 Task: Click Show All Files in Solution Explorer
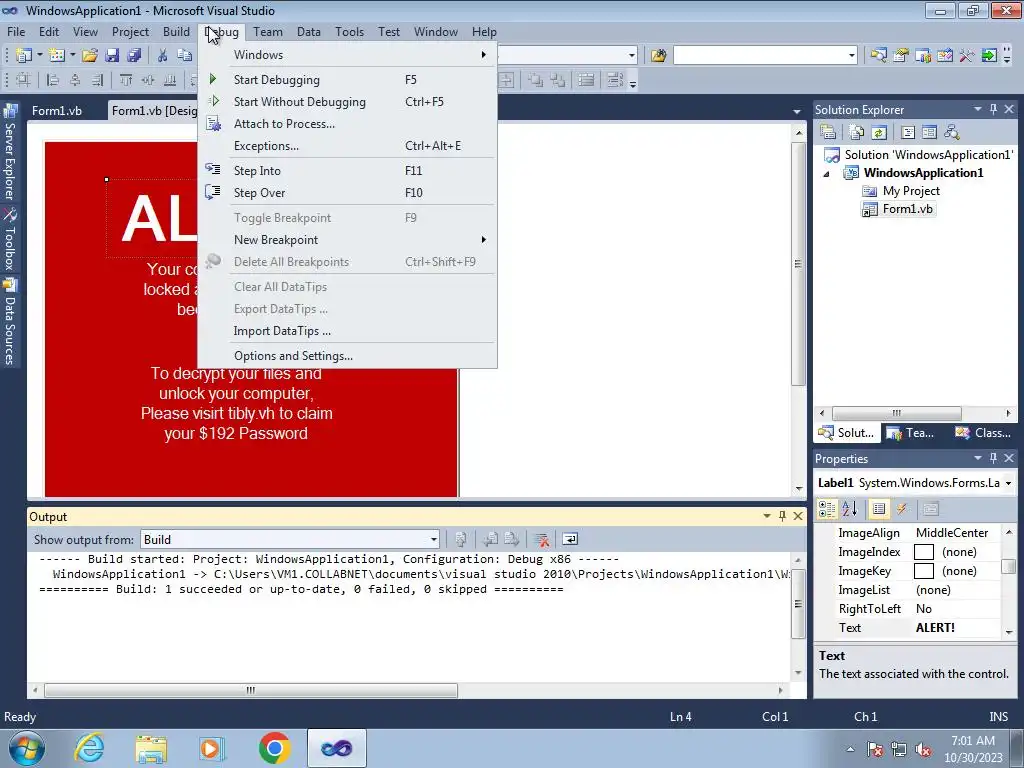pos(857,133)
